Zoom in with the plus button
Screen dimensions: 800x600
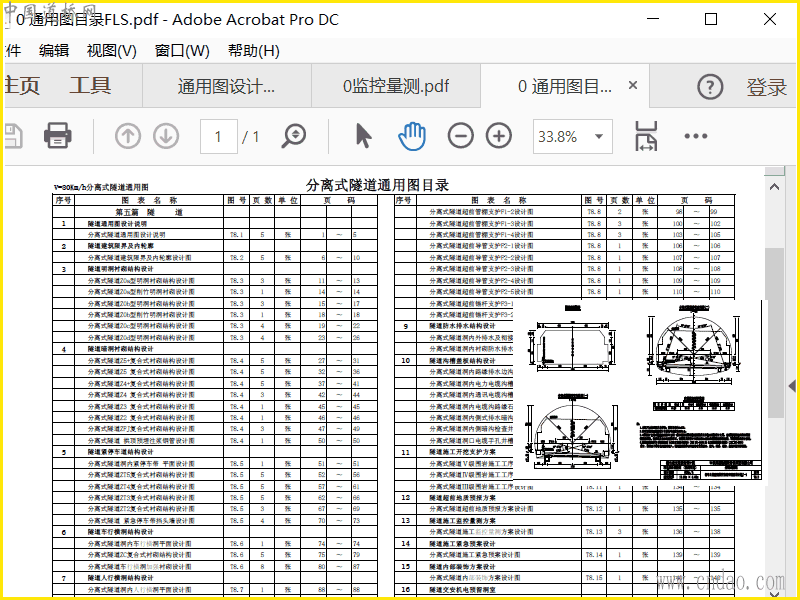(498, 136)
